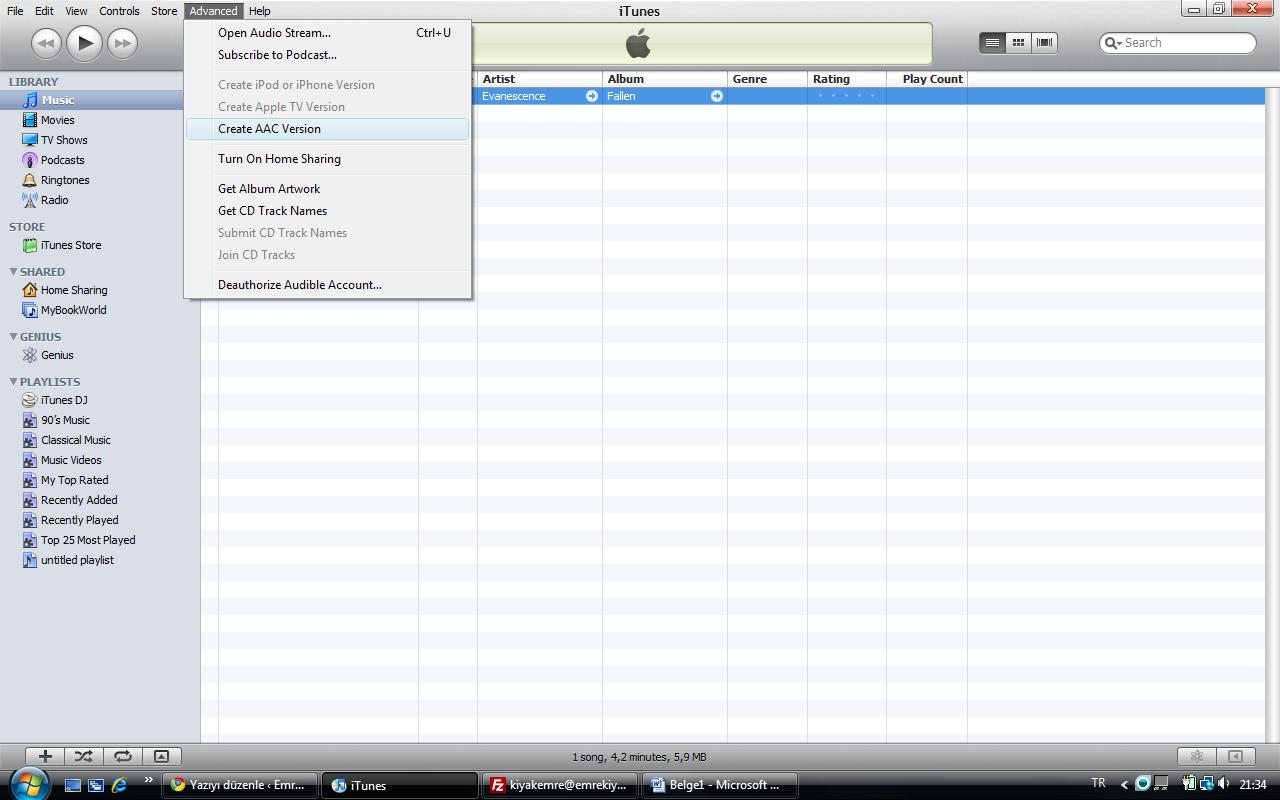Sort by Artist column header
1280x800 pixels.
pos(540,79)
